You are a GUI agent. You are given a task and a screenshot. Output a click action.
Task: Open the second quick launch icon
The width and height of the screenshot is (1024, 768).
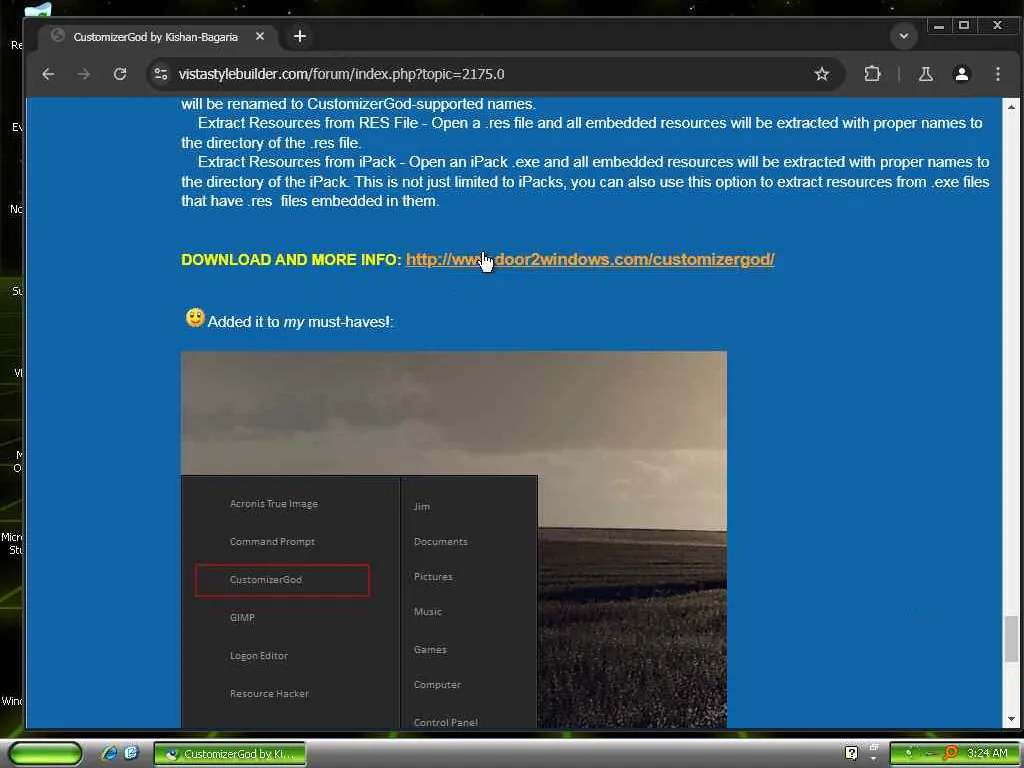coord(131,753)
